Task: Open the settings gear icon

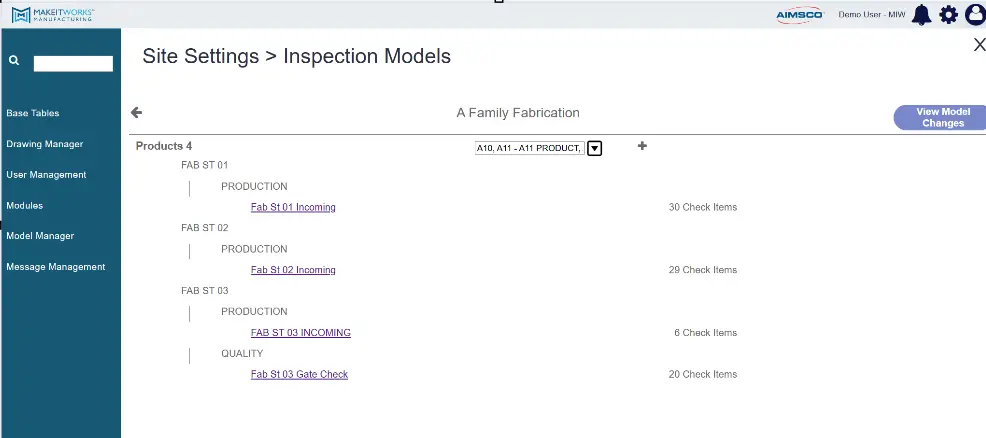Action: [948, 14]
